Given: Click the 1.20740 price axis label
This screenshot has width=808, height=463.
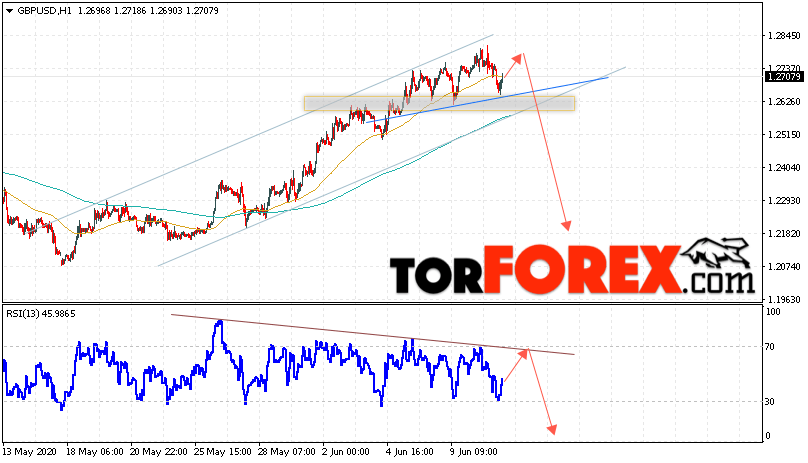Looking at the screenshot, I should 784,267.
